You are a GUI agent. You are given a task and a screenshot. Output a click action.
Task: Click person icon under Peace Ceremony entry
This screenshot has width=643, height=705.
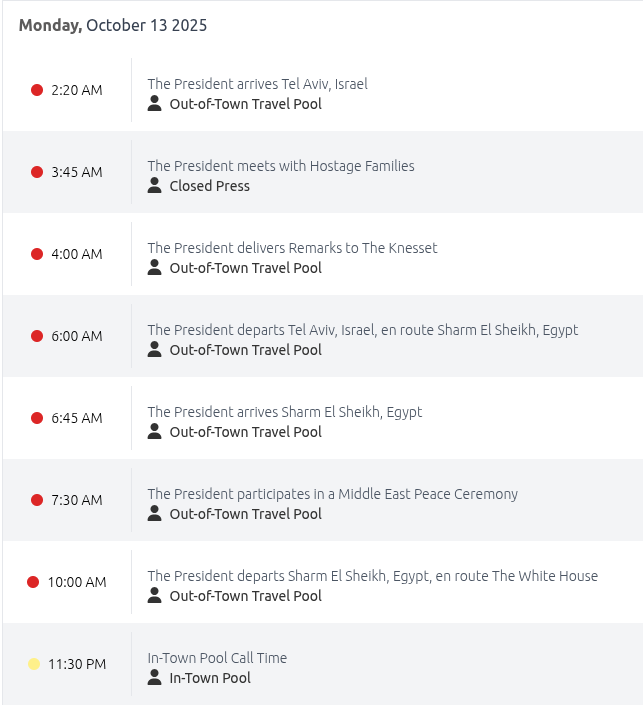click(x=155, y=513)
